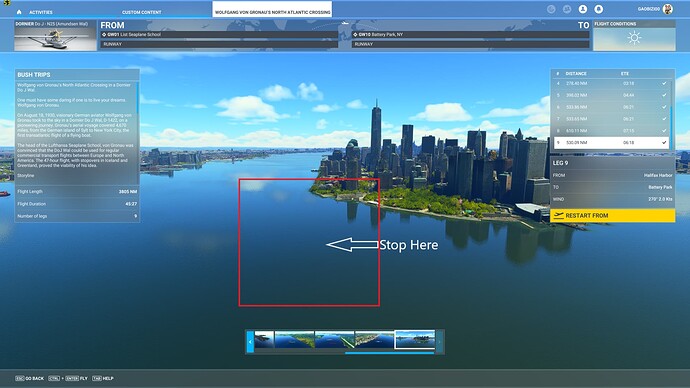The height and width of the screenshot is (388, 690).
Task: Click the Distance column header
Action: coord(576,73)
